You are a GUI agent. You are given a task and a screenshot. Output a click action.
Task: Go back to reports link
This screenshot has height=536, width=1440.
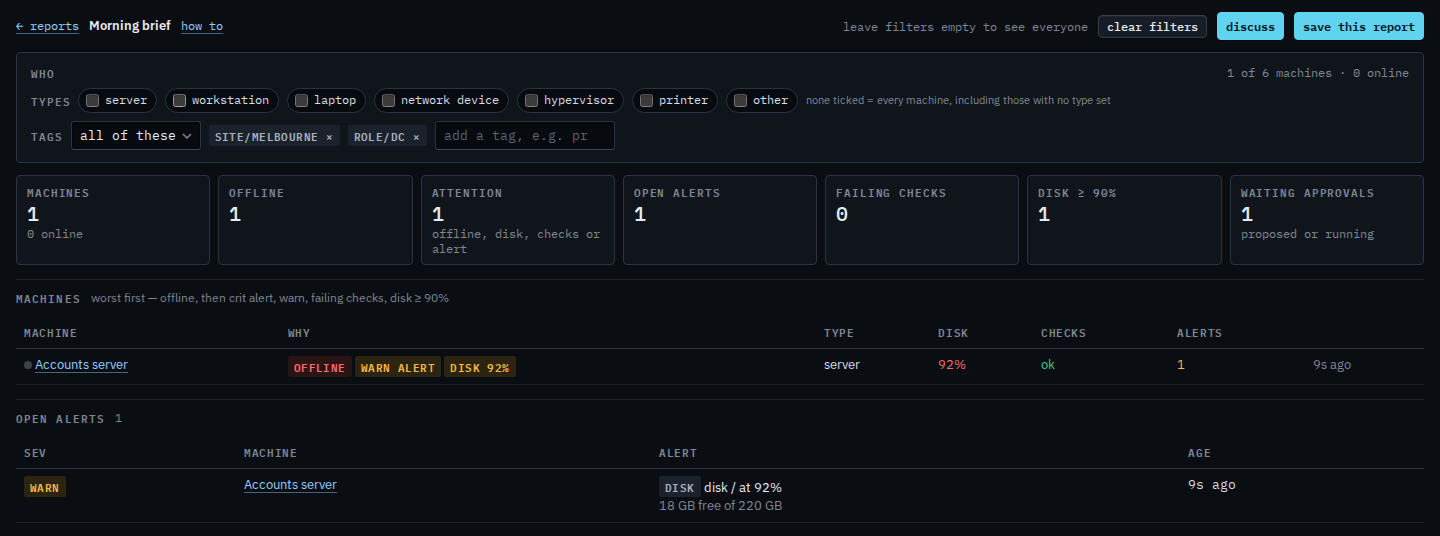point(47,26)
